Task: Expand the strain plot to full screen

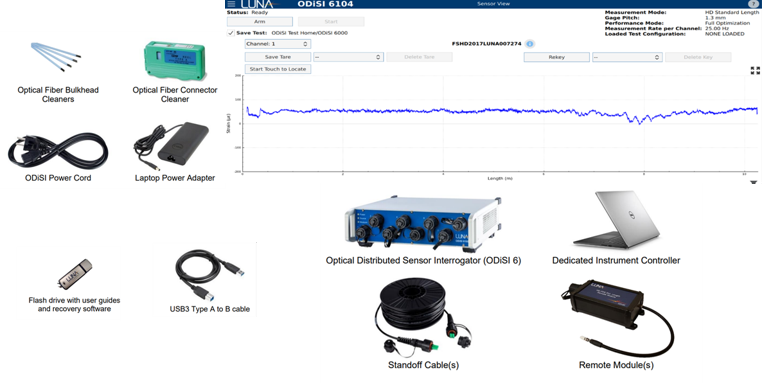Action: [x=755, y=70]
